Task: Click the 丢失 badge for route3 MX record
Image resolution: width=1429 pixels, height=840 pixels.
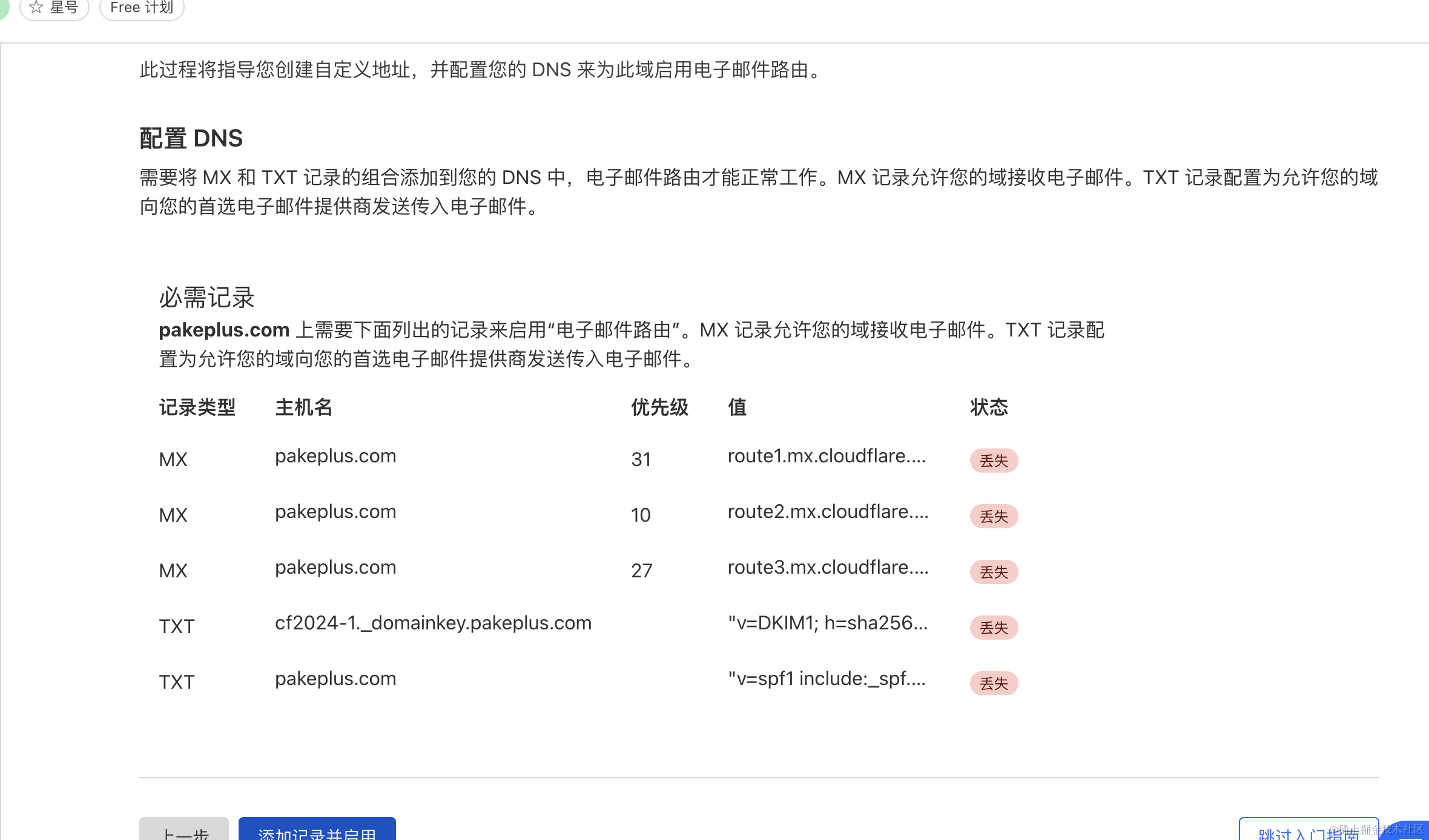Action: (994, 572)
